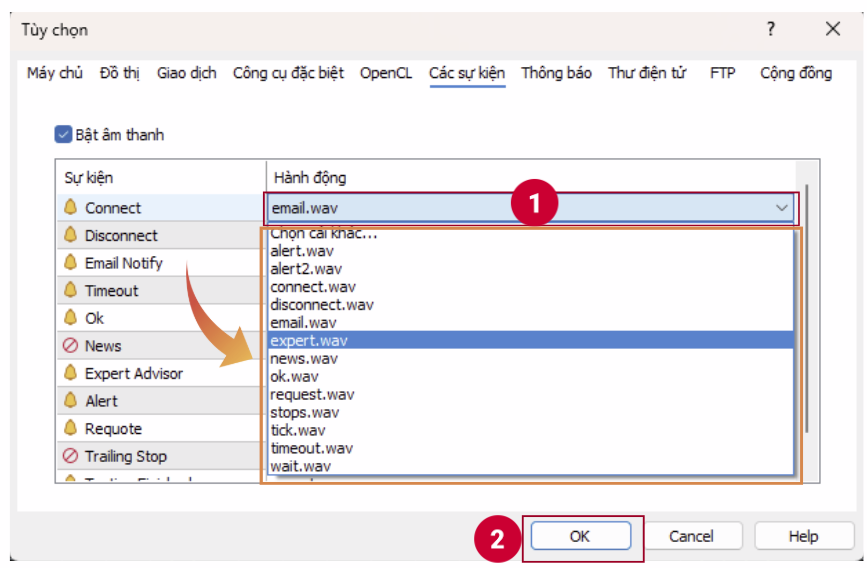Open the Thư điện tử tab
Screen dimensions: 867x568
click(647, 73)
